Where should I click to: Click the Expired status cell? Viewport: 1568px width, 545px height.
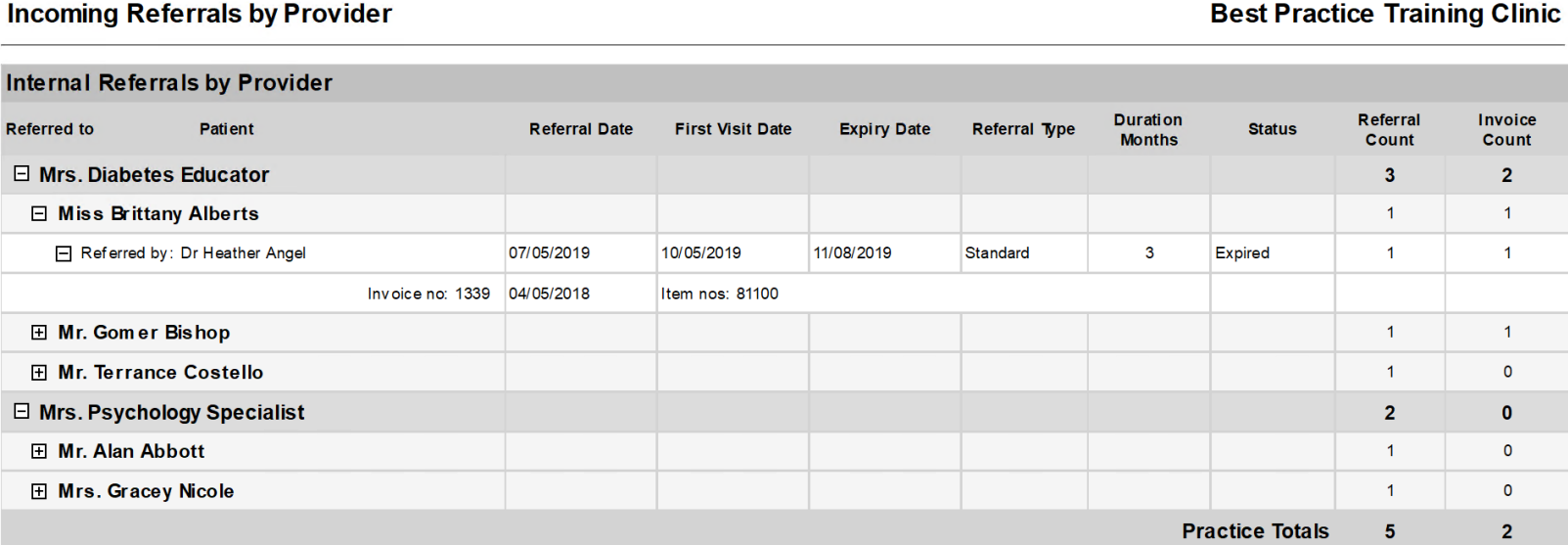click(x=1242, y=253)
